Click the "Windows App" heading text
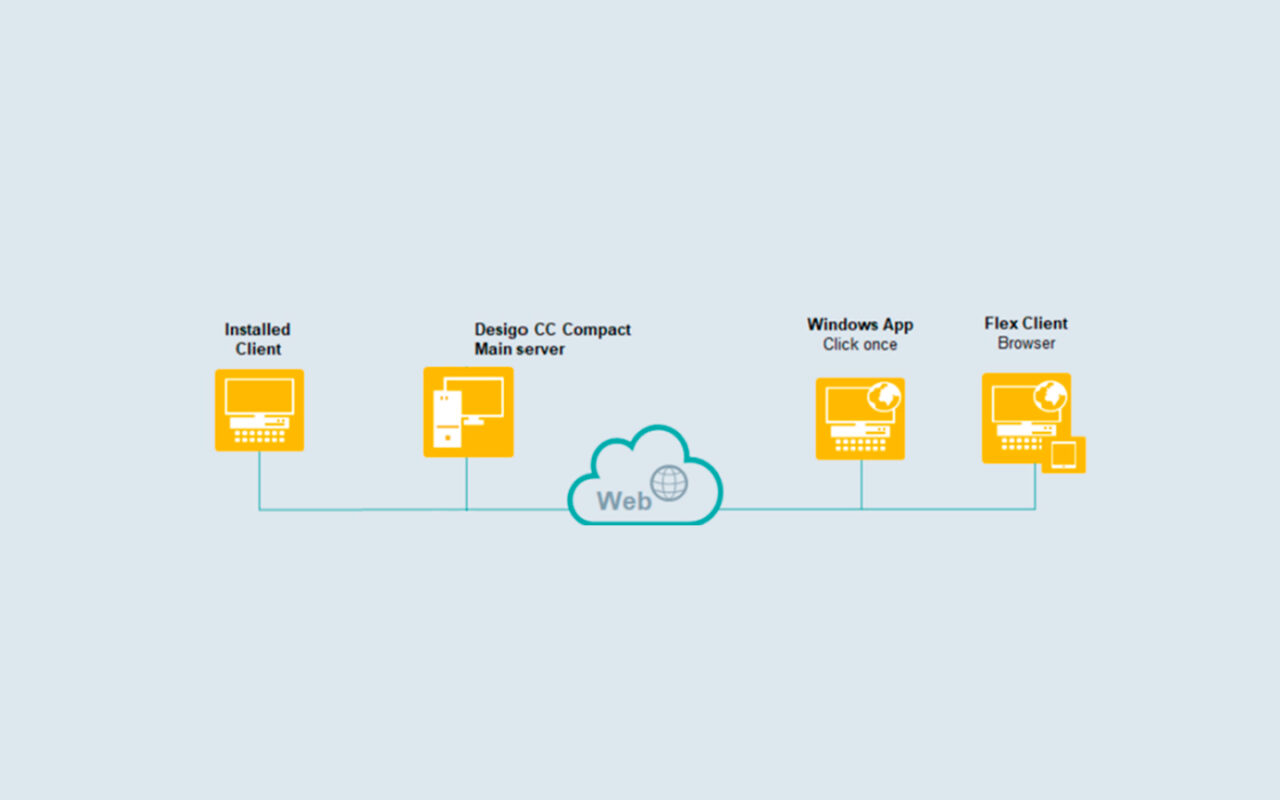 (860, 325)
